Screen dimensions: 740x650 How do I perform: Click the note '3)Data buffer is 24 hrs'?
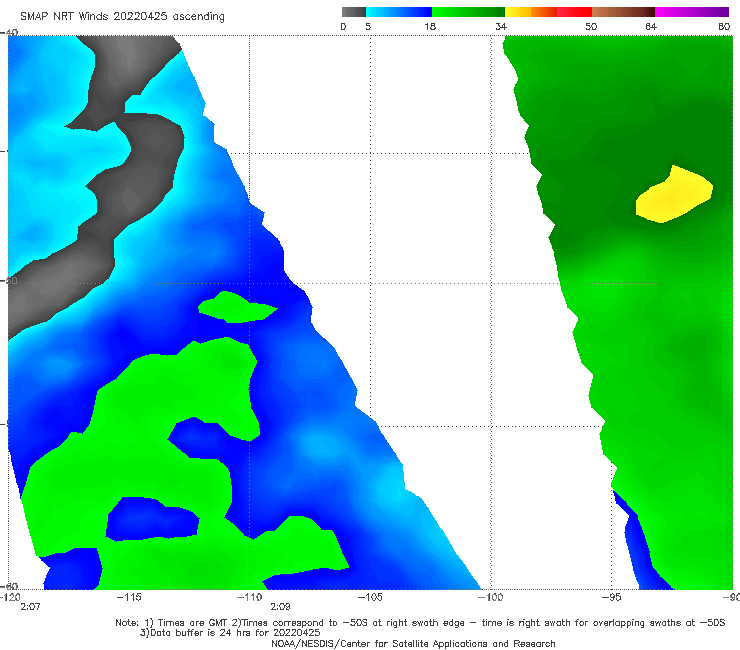coord(230,633)
